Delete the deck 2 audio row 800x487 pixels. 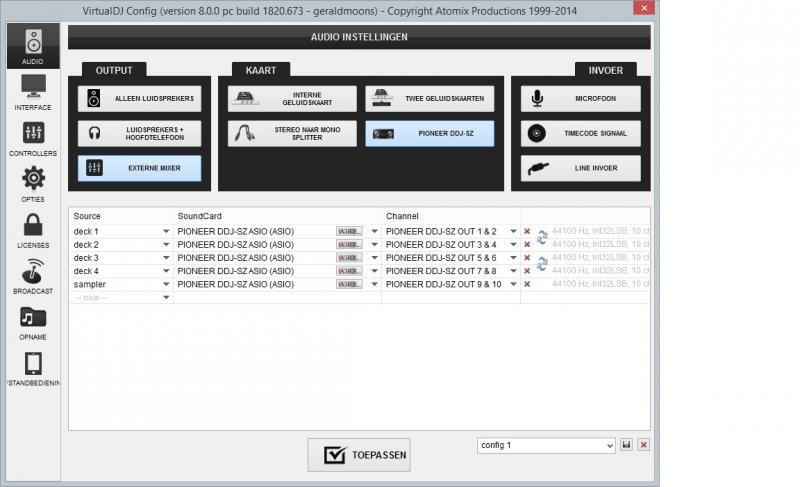click(x=527, y=245)
